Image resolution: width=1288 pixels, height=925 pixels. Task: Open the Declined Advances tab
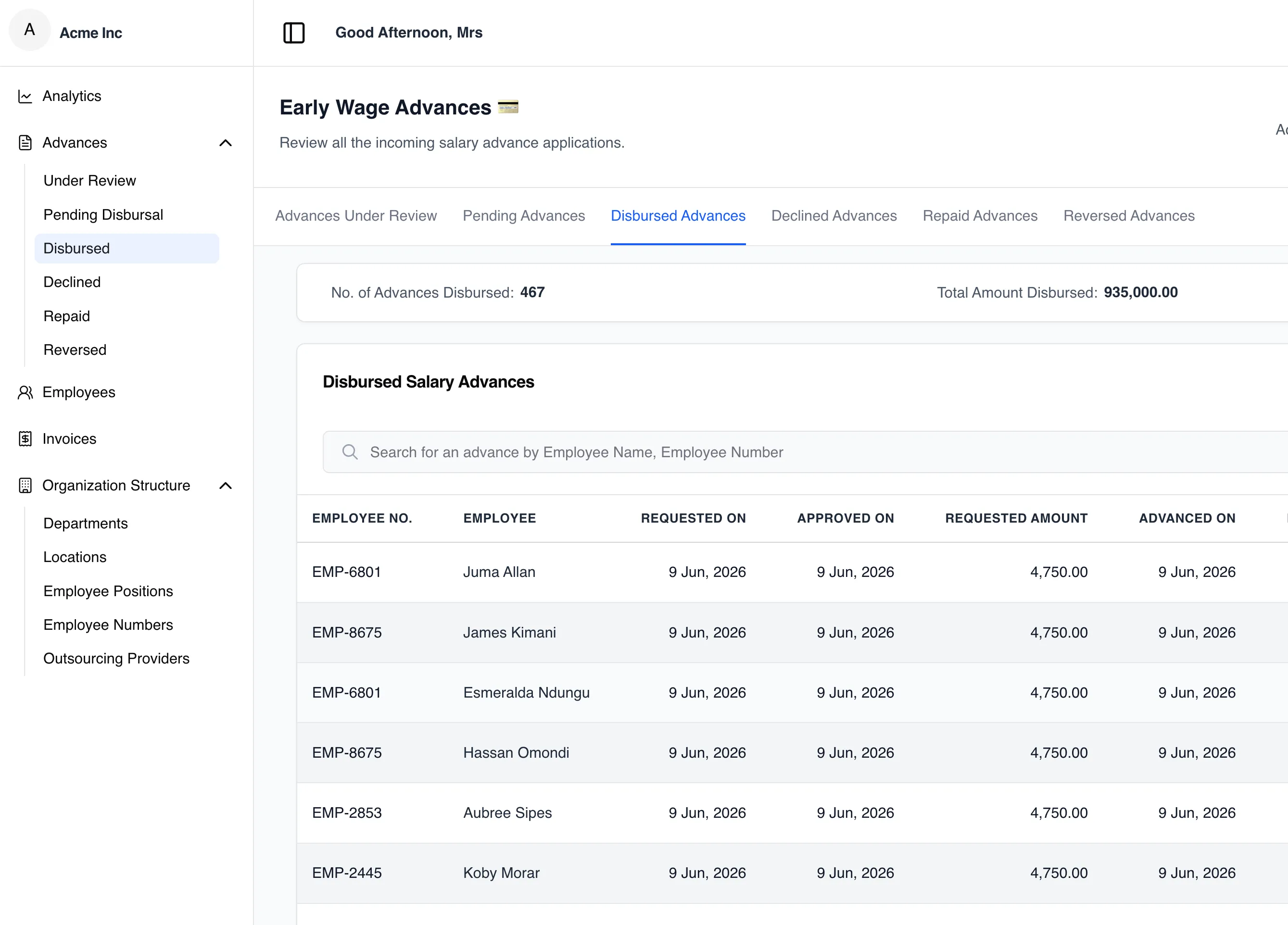click(833, 216)
